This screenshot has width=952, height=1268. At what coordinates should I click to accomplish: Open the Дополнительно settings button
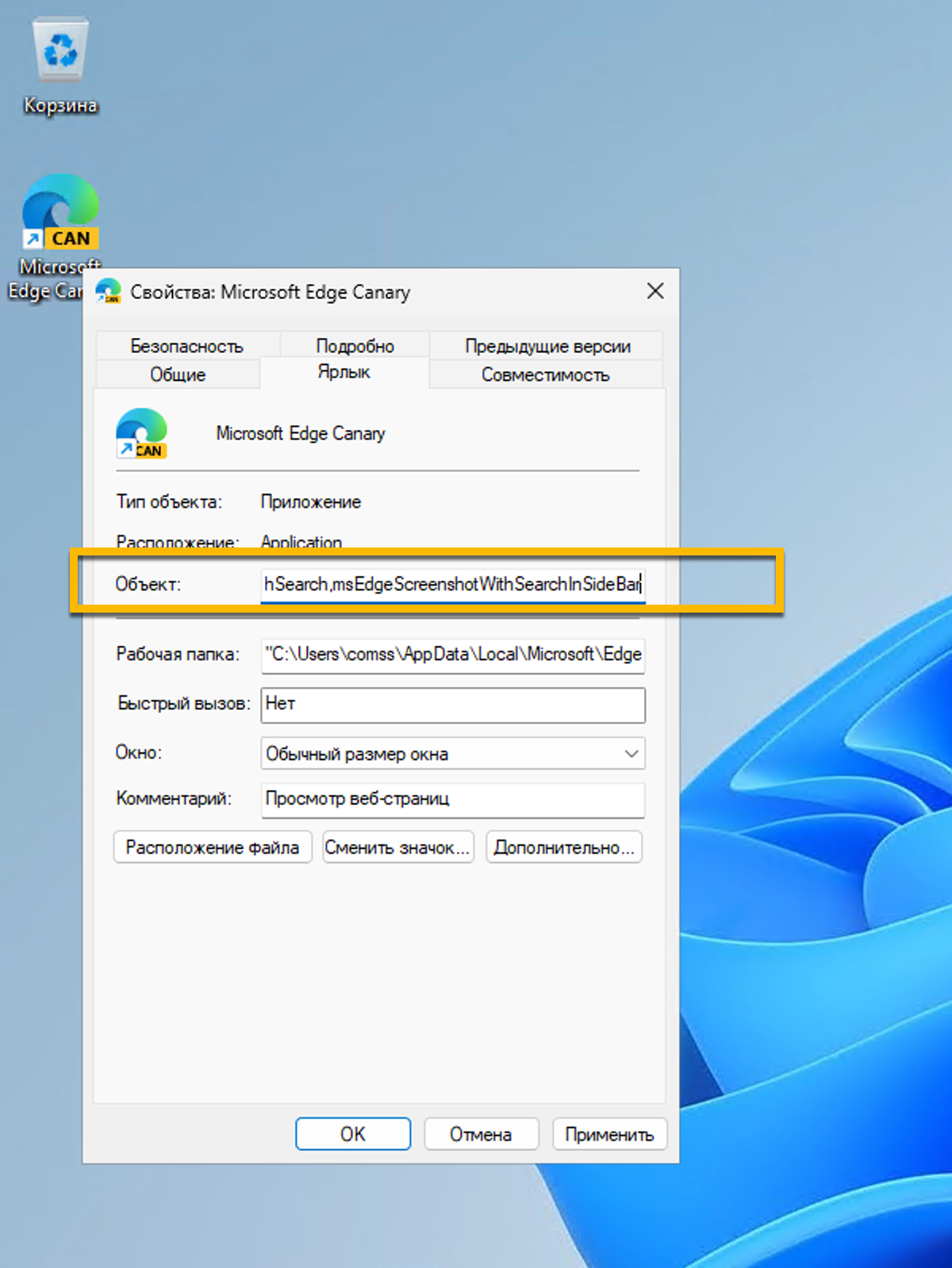tap(564, 847)
